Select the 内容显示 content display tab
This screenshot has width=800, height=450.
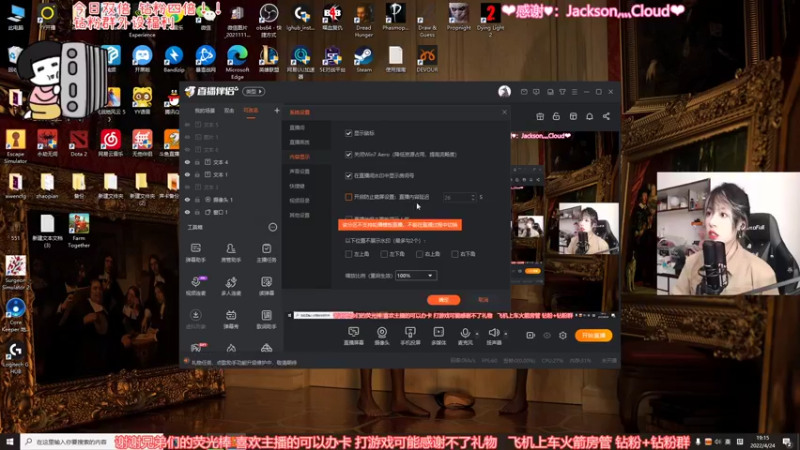[299, 157]
